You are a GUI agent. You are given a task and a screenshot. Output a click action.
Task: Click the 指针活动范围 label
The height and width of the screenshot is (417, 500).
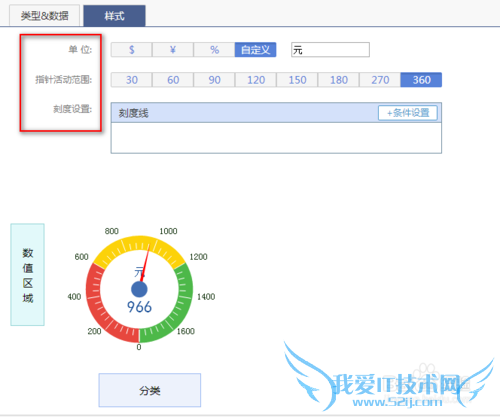[x=64, y=80]
